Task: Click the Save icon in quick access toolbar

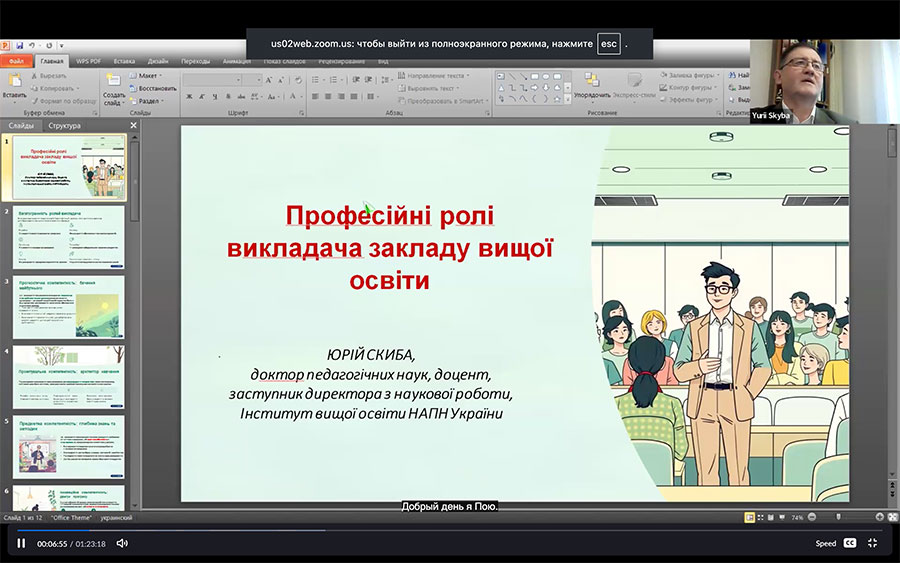Action: point(18,46)
